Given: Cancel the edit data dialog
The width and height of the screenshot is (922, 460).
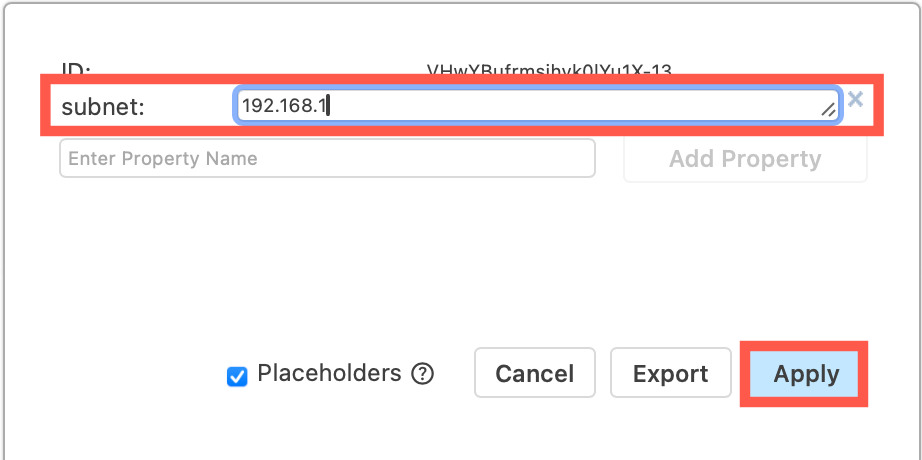Looking at the screenshot, I should click(x=534, y=374).
